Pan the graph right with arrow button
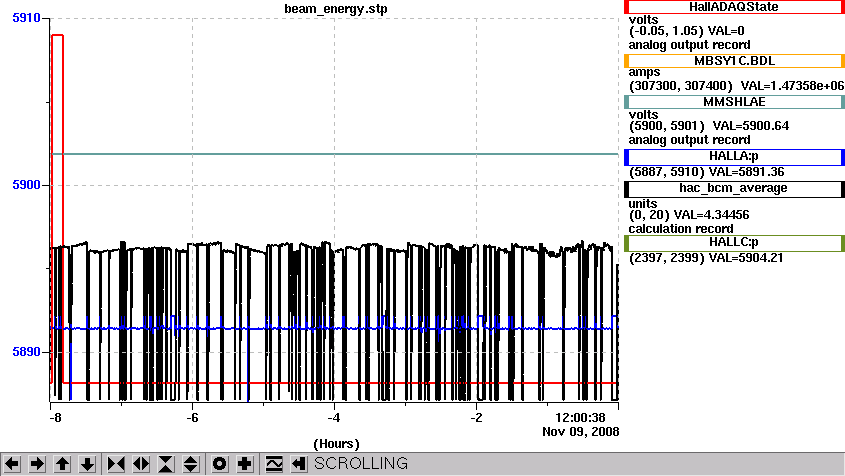845x476 pixels. pos(37,464)
